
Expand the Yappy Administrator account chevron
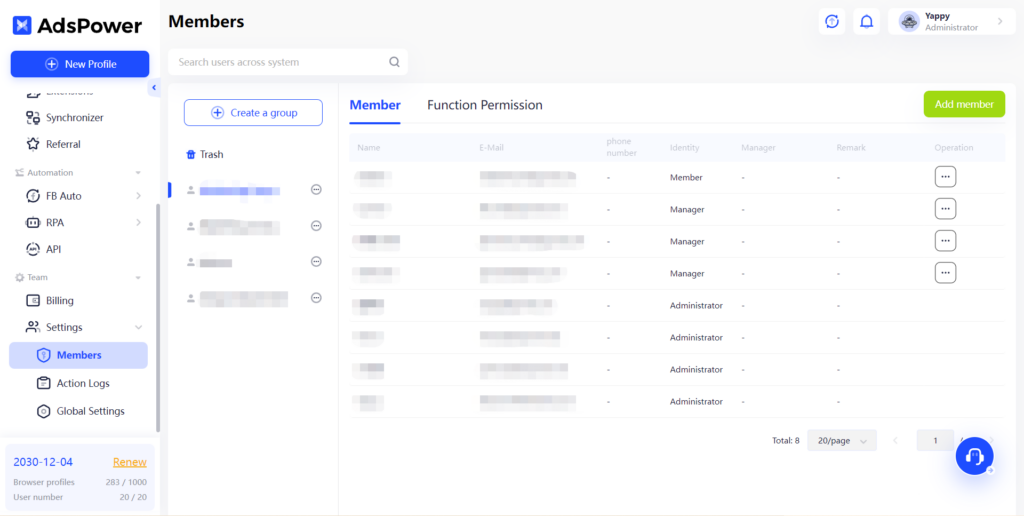[x=1000, y=22]
